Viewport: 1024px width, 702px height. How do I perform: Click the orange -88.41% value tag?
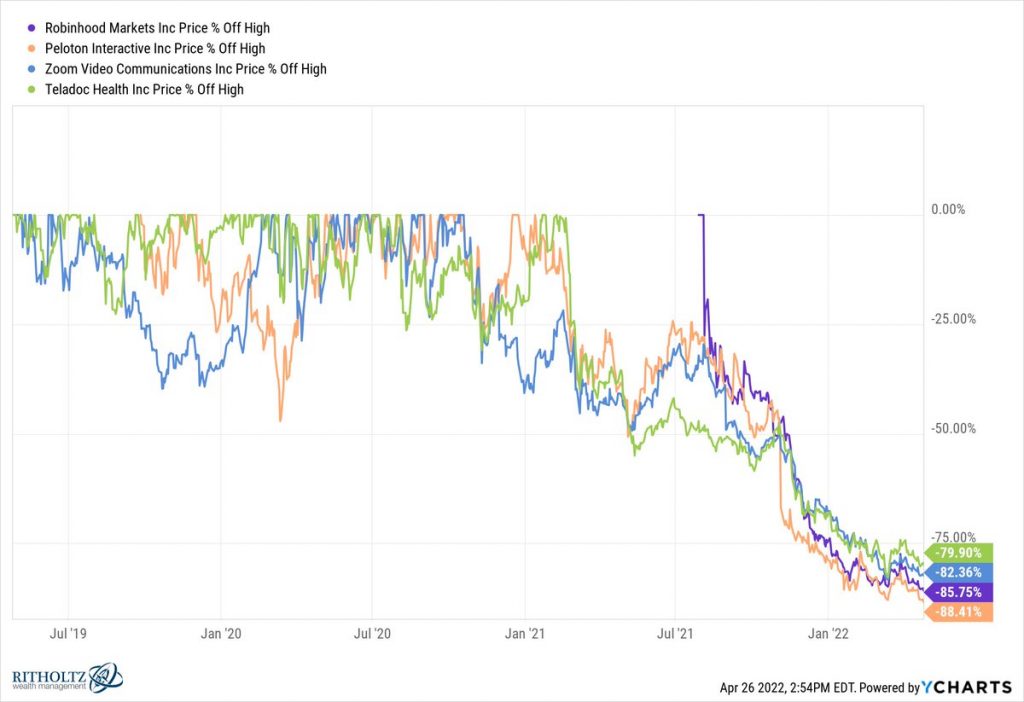[962, 612]
